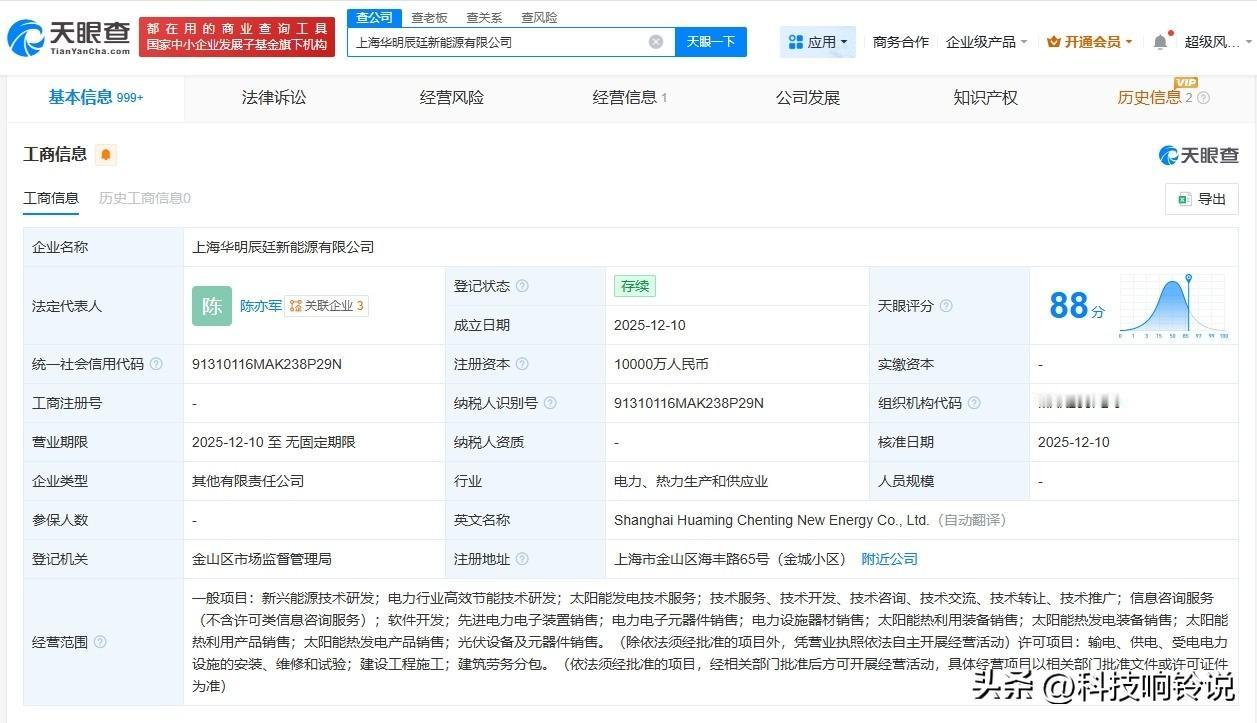Viewport: 1257px width, 723px height.
Task: Click the 导出 export button
Action: 1202,199
